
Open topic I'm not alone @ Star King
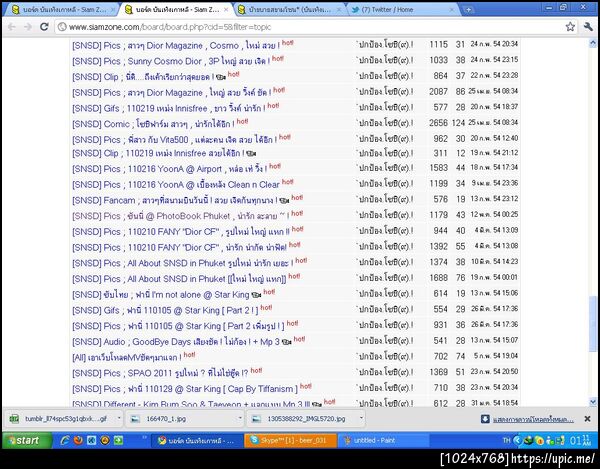pyautogui.click(x=161, y=295)
